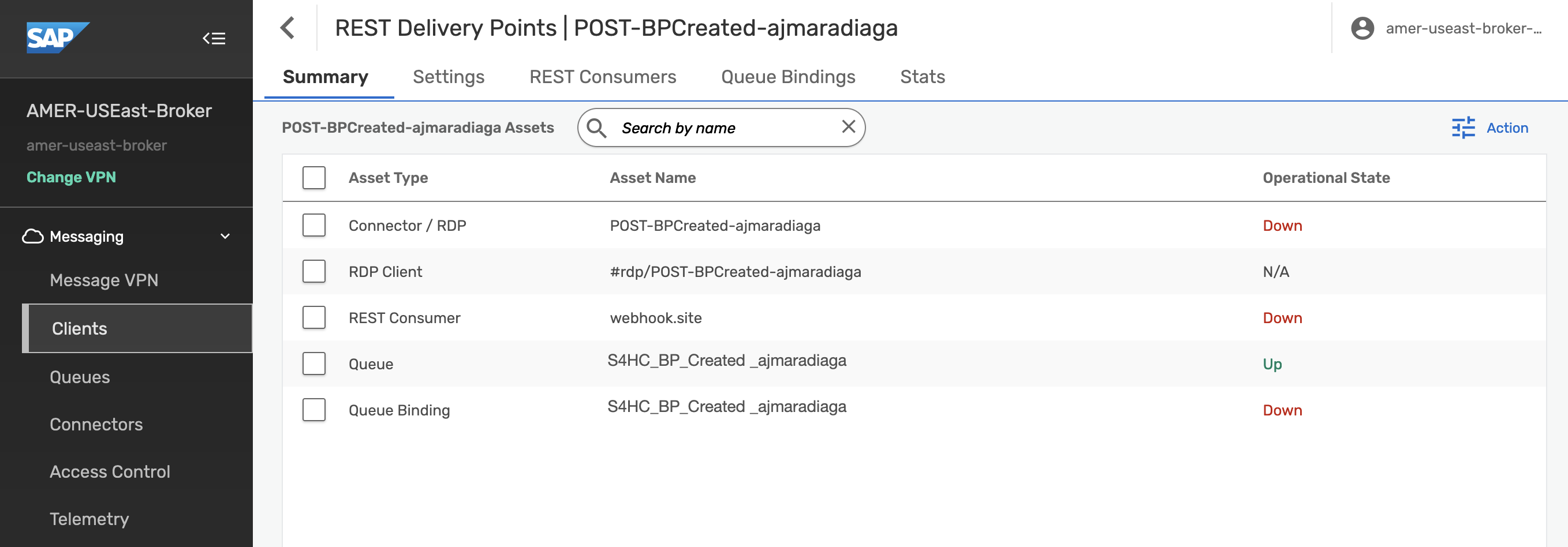Click the RDP Client asset type

(385, 272)
